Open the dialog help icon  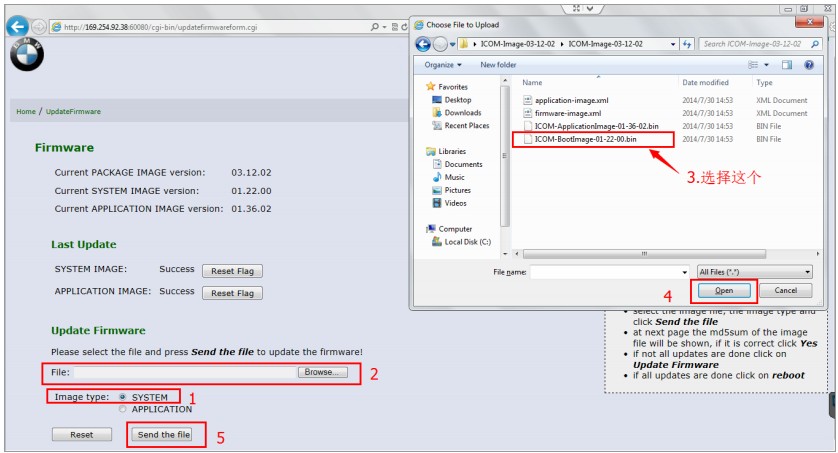point(809,65)
